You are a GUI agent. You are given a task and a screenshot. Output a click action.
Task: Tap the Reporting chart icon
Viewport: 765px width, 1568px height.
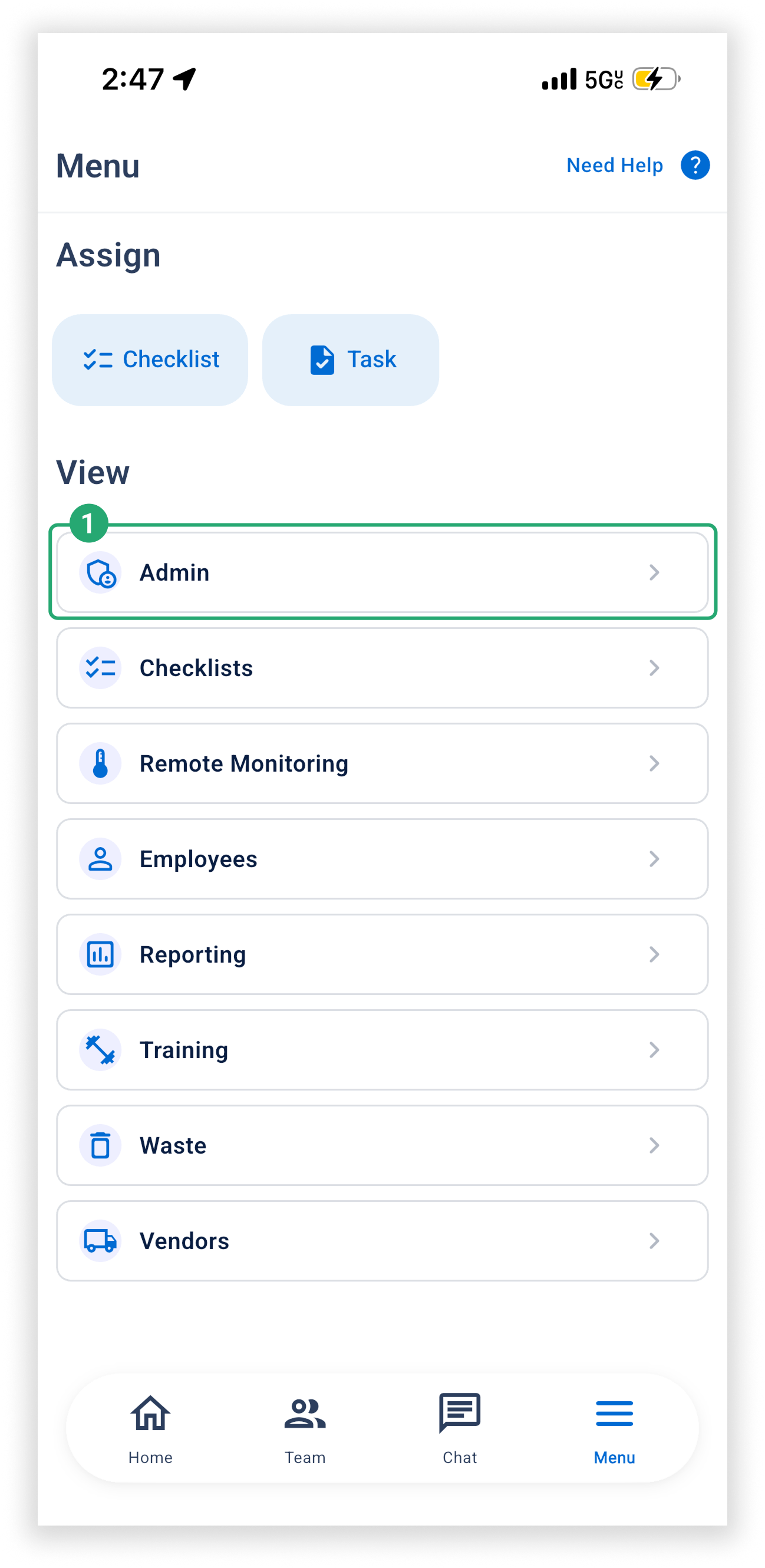click(x=100, y=954)
